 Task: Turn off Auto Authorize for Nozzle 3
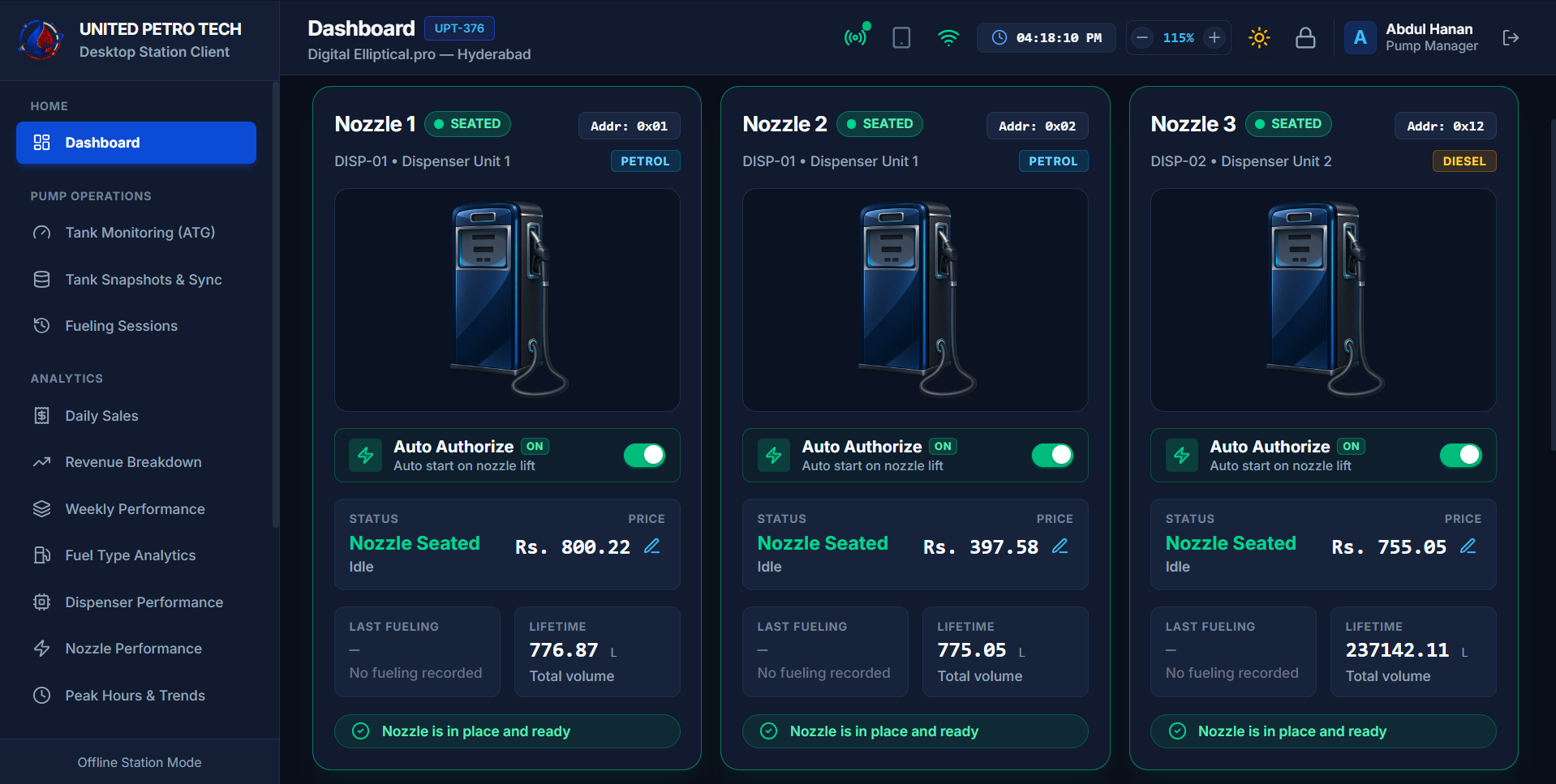pos(1461,456)
